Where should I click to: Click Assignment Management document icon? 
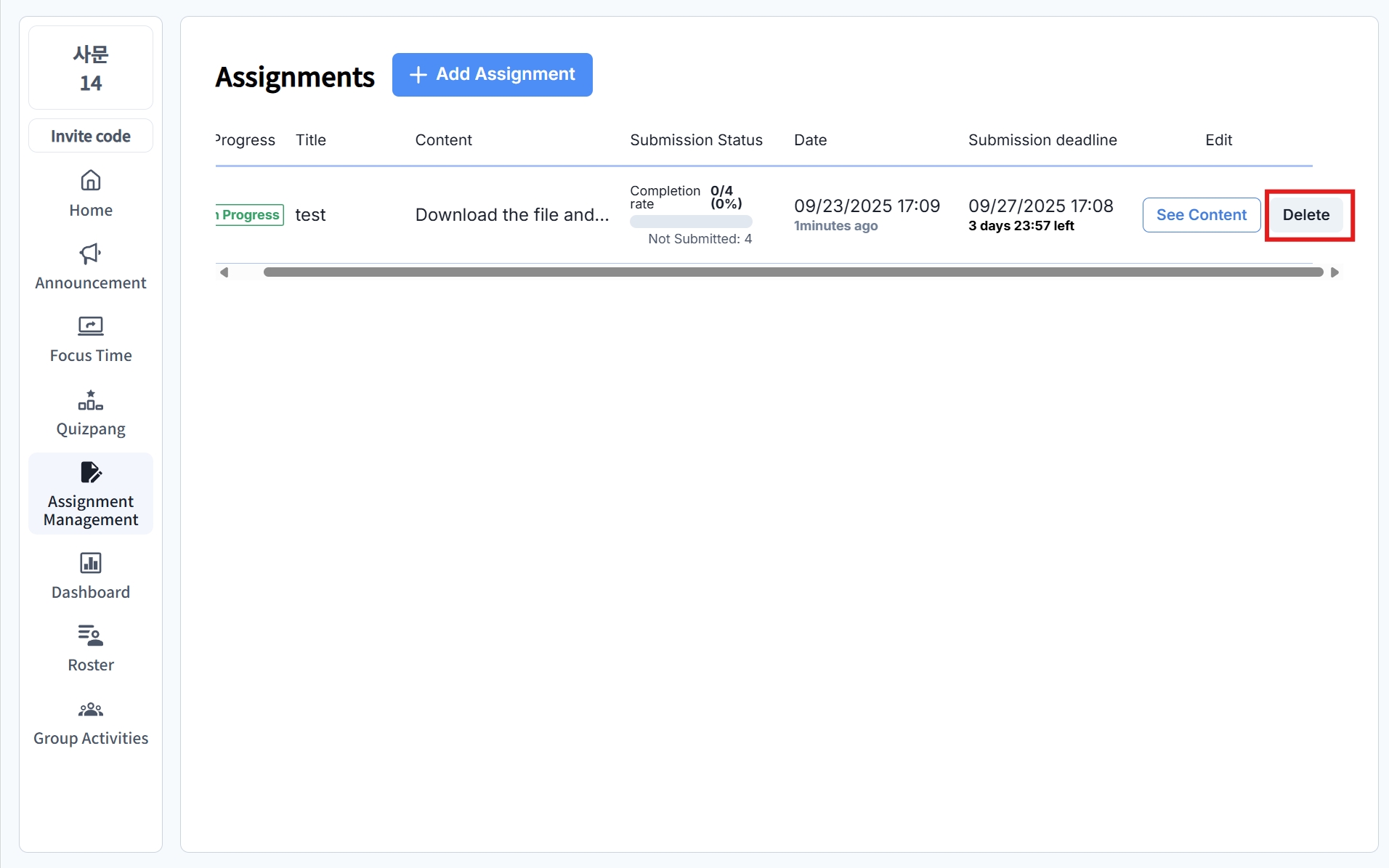coord(90,473)
